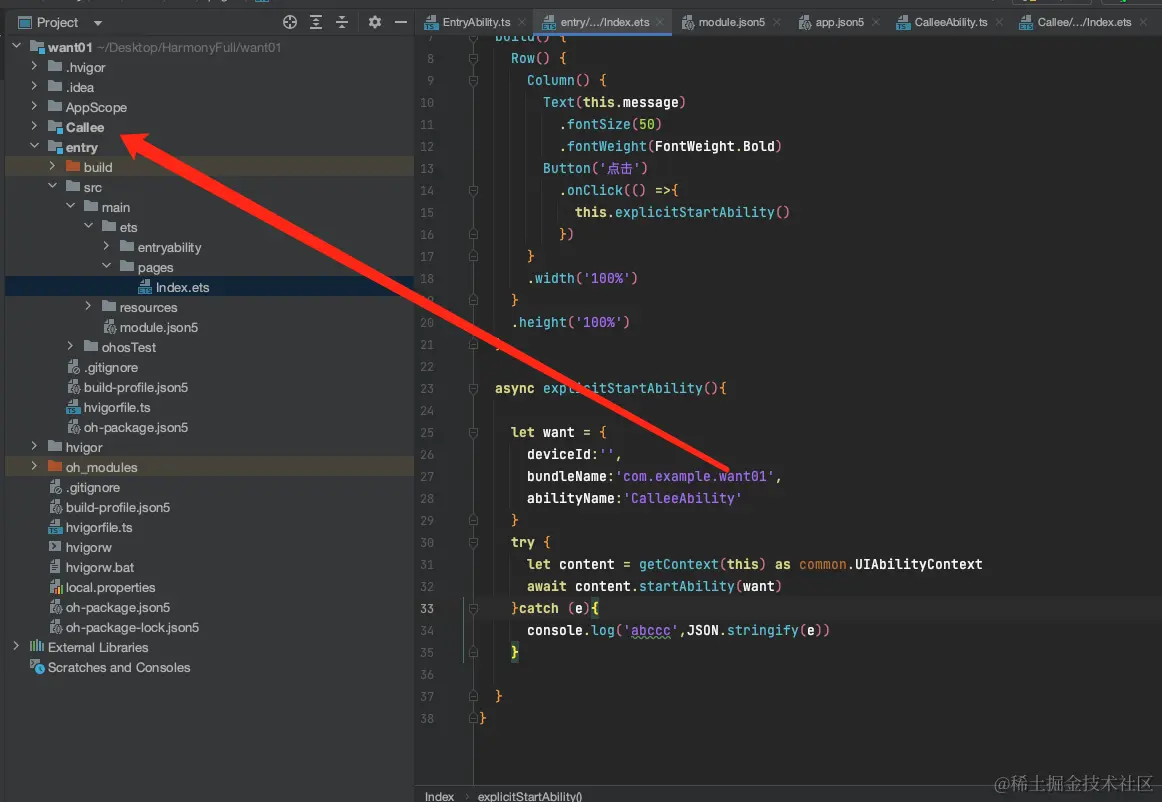Expand the .hvigor folder
Viewport: 1162px width, 802px height.
click(x=34, y=66)
